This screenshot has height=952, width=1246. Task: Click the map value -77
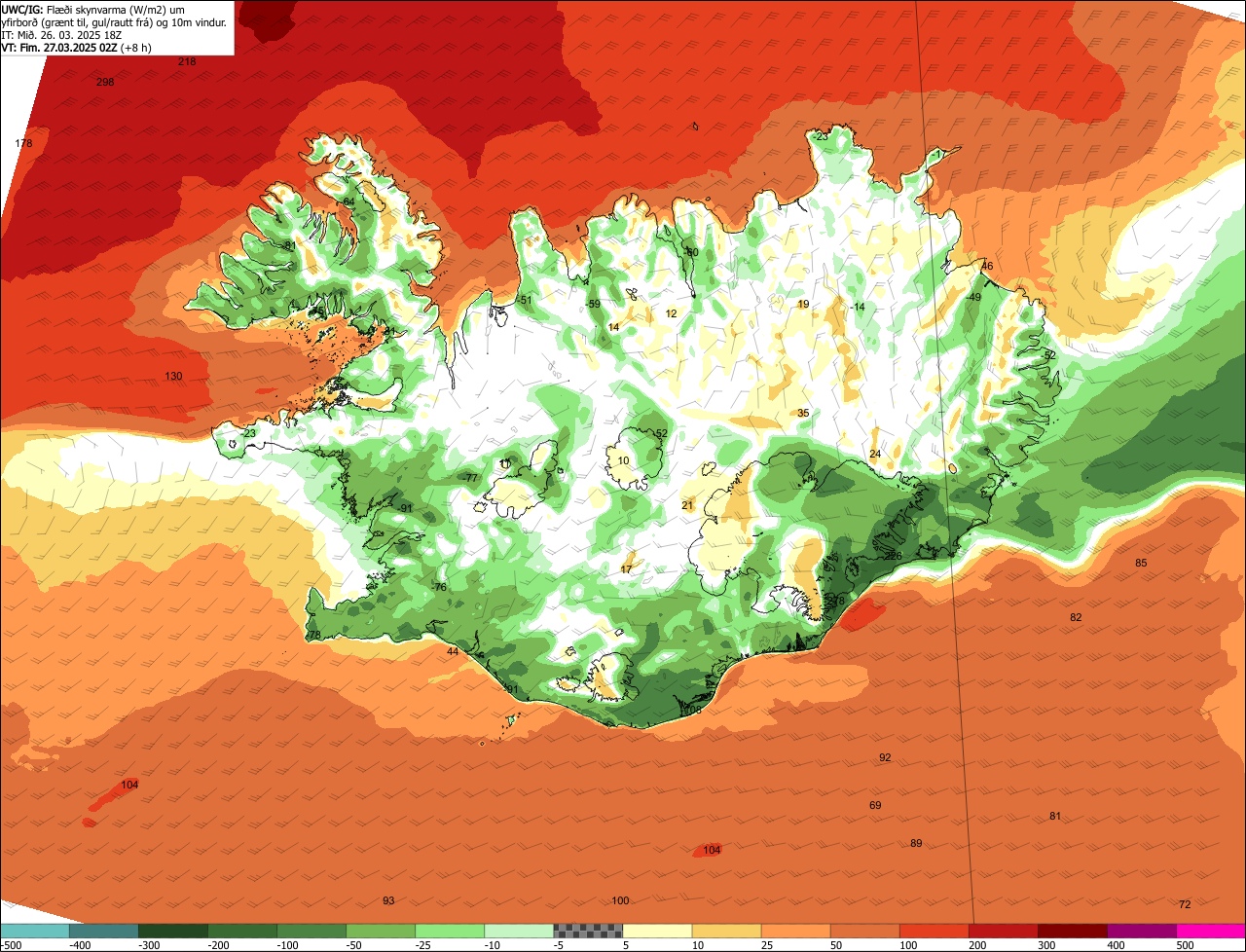[470, 477]
